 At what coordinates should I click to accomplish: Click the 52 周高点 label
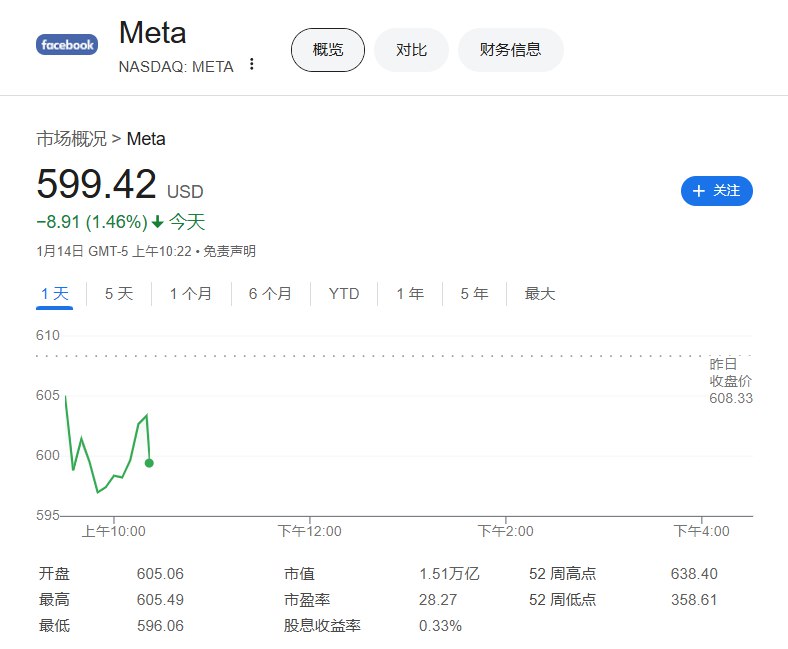[562, 574]
